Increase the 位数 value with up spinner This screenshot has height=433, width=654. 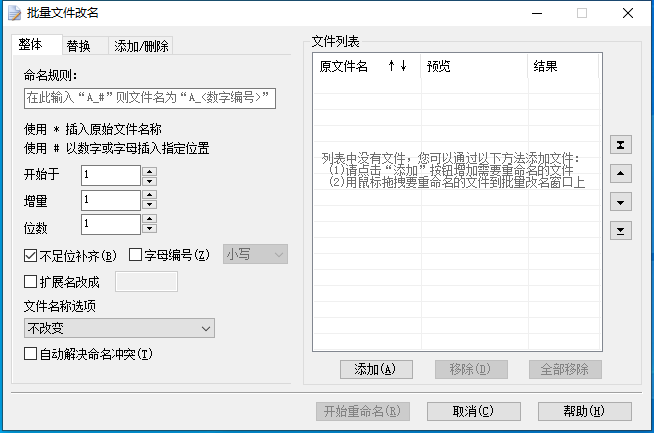point(149,219)
